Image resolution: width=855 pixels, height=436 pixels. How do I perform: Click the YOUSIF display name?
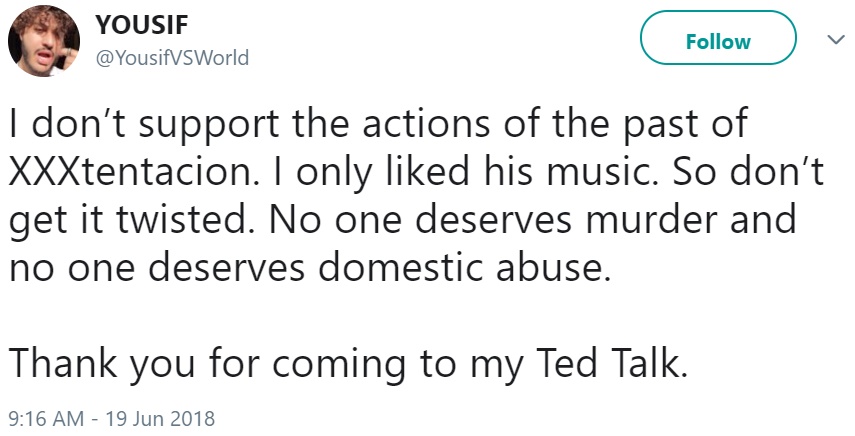click(x=142, y=25)
